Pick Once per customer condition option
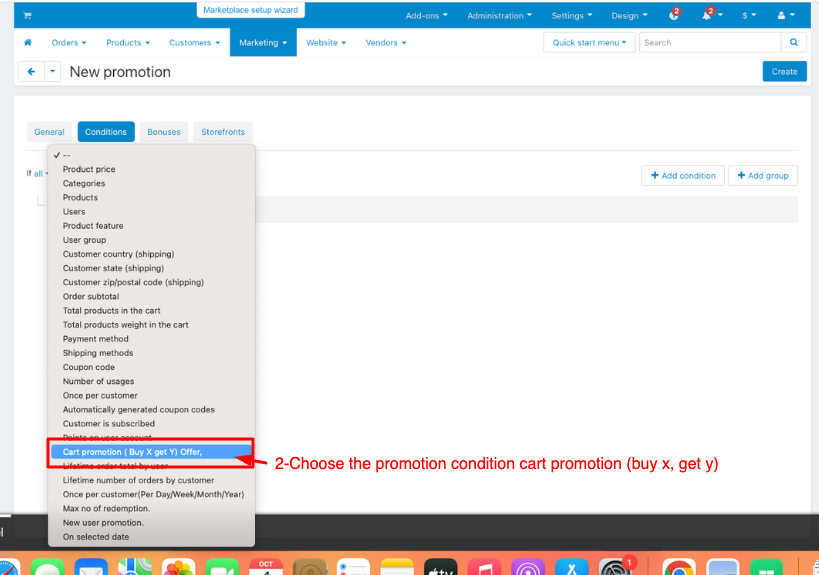819x575 pixels. [x=100, y=395]
